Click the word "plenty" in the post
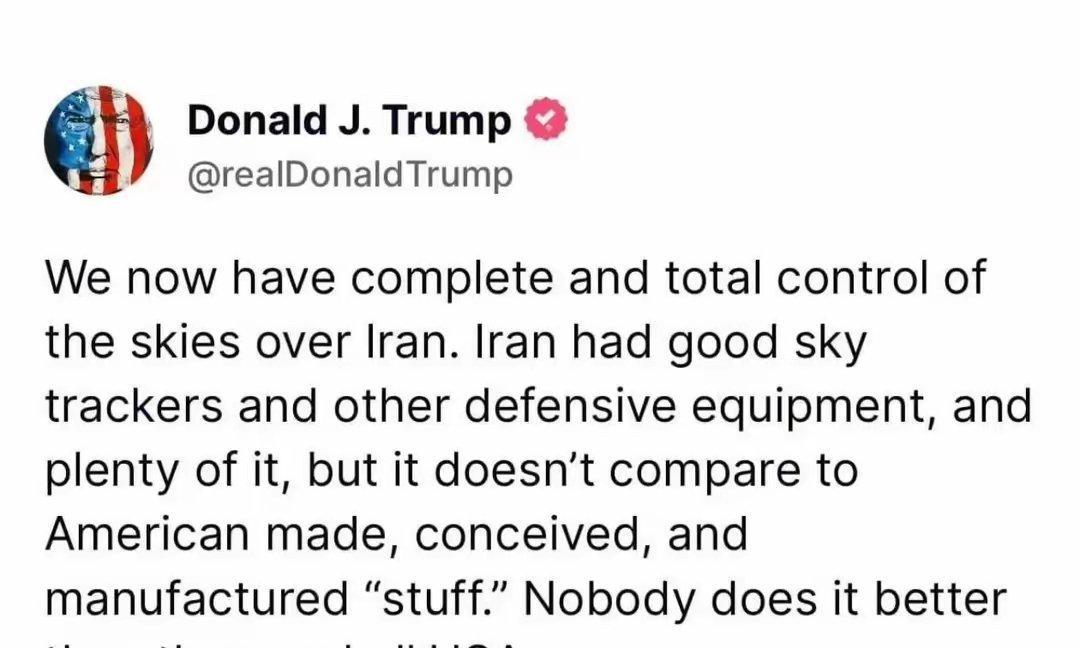This screenshot has width=1080, height=648. point(111,472)
